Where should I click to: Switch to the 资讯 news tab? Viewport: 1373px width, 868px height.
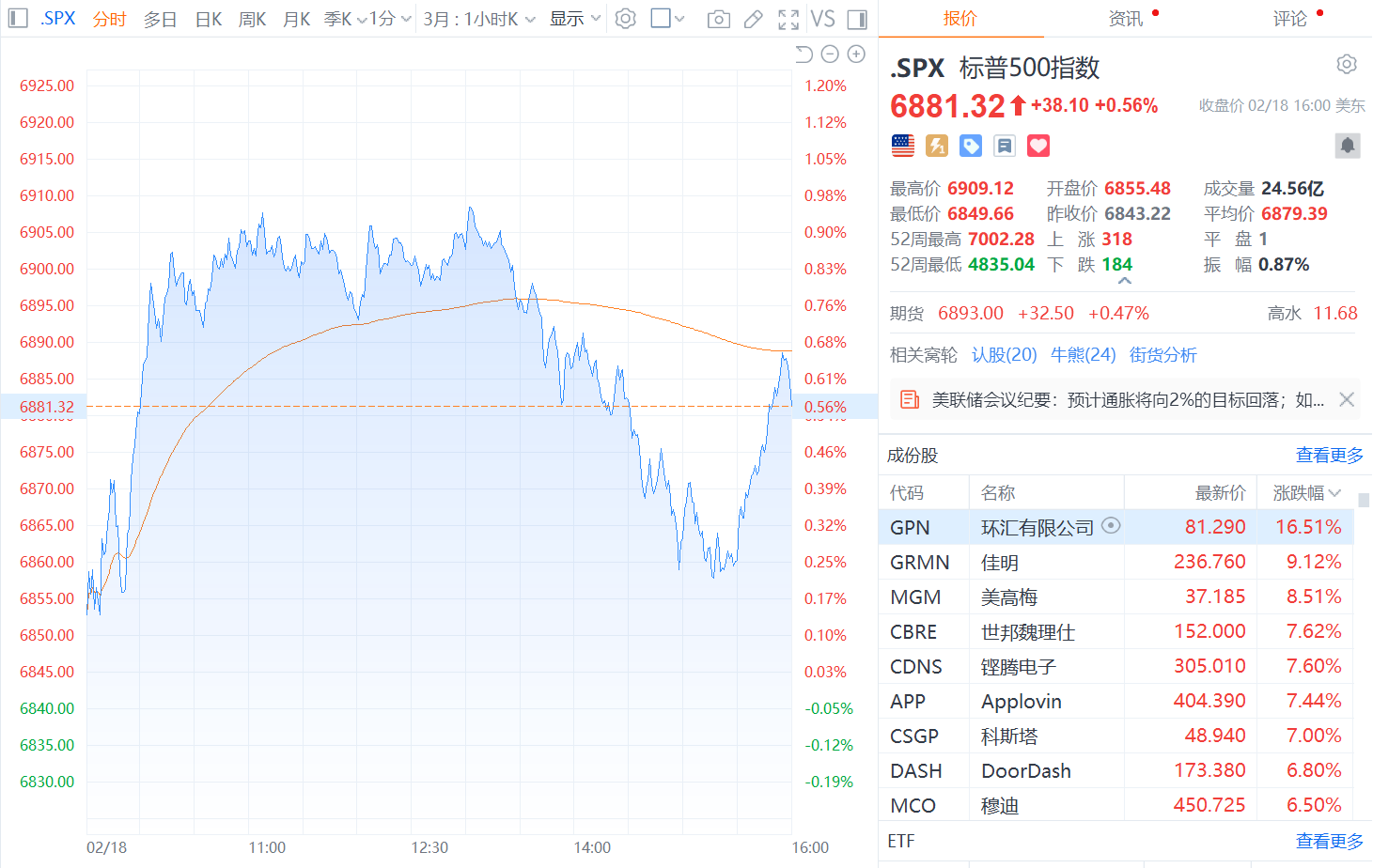click(1126, 19)
